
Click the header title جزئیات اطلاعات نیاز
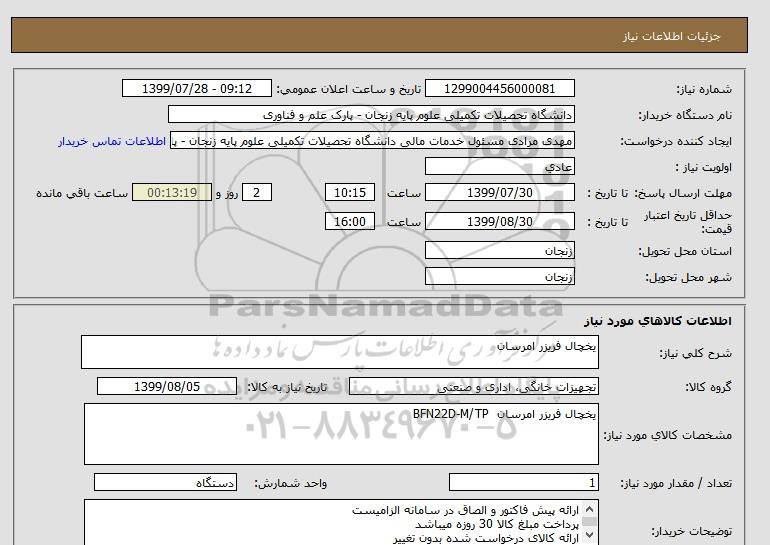point(671,36)
